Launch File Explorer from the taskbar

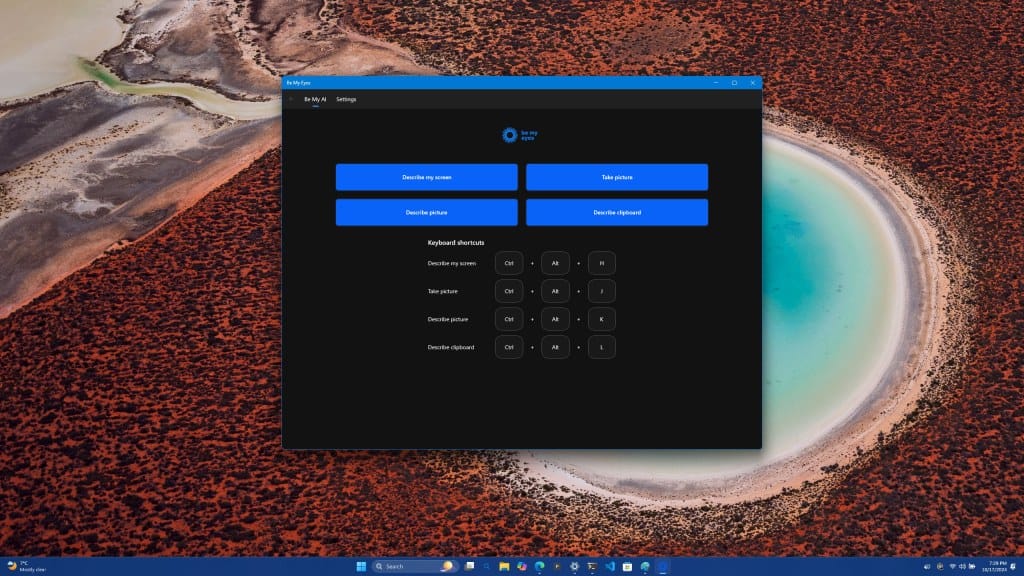[503, 566]
